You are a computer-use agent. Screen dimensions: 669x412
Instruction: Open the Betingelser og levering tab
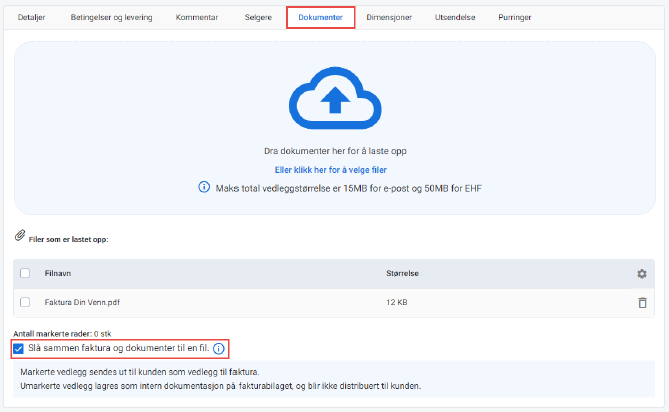point(112,18)
